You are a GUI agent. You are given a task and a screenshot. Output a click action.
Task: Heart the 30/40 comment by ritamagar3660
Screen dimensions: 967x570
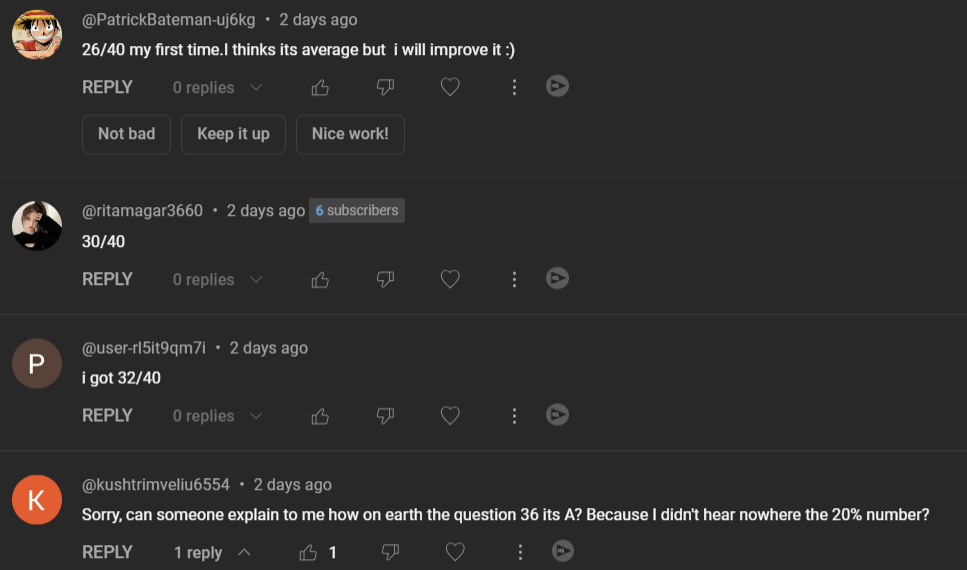coord(450,280)
